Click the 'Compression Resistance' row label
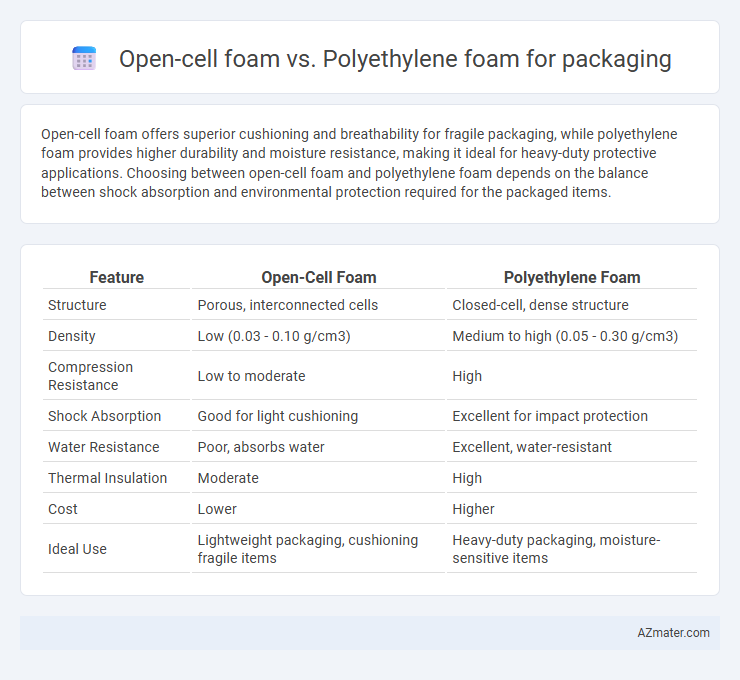 click(91, 376)
